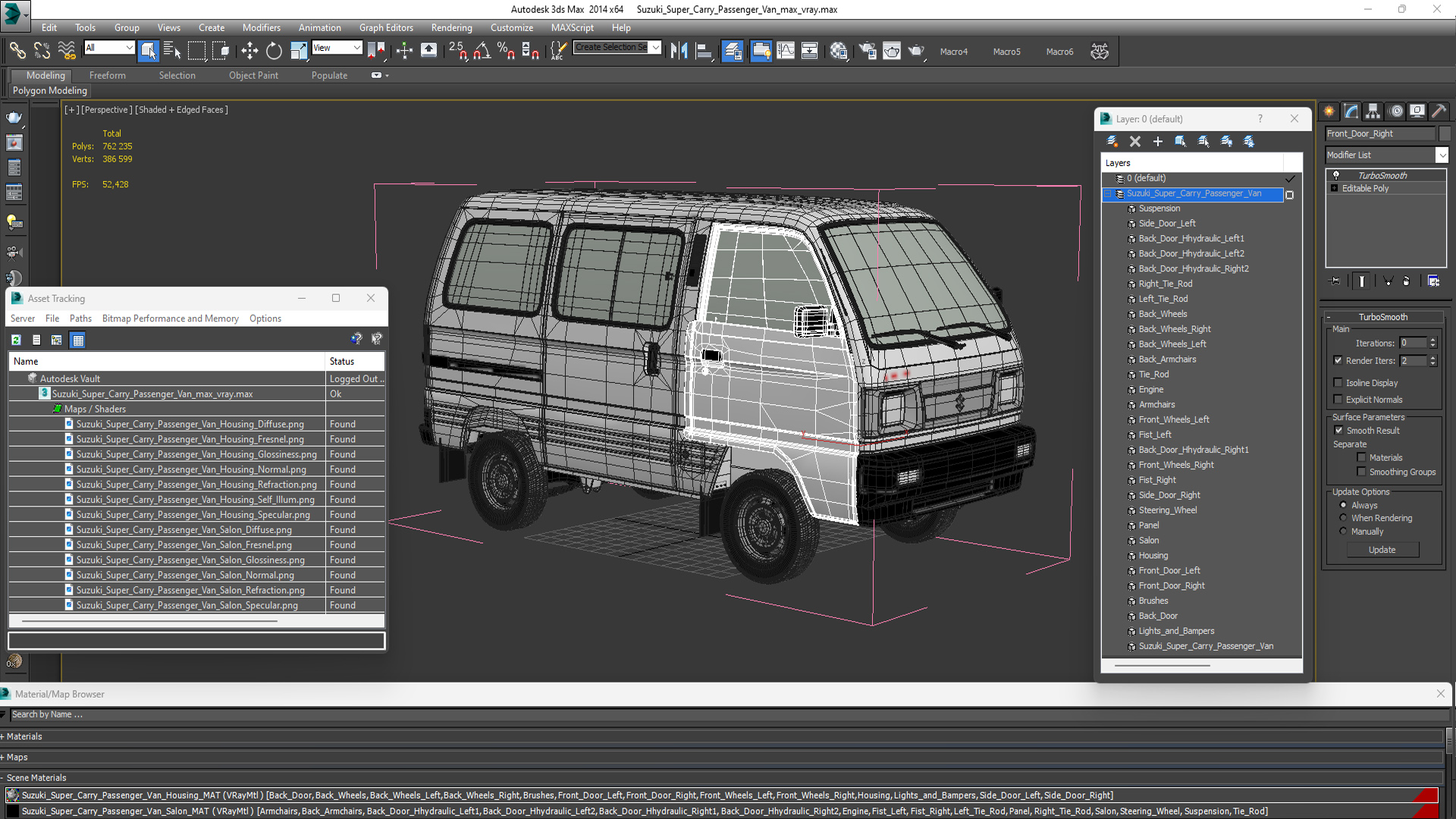This screenshot has width=1456, height=819.
Task: Open the Paths menu in Asset Tracking
Action: pos(80,318)
